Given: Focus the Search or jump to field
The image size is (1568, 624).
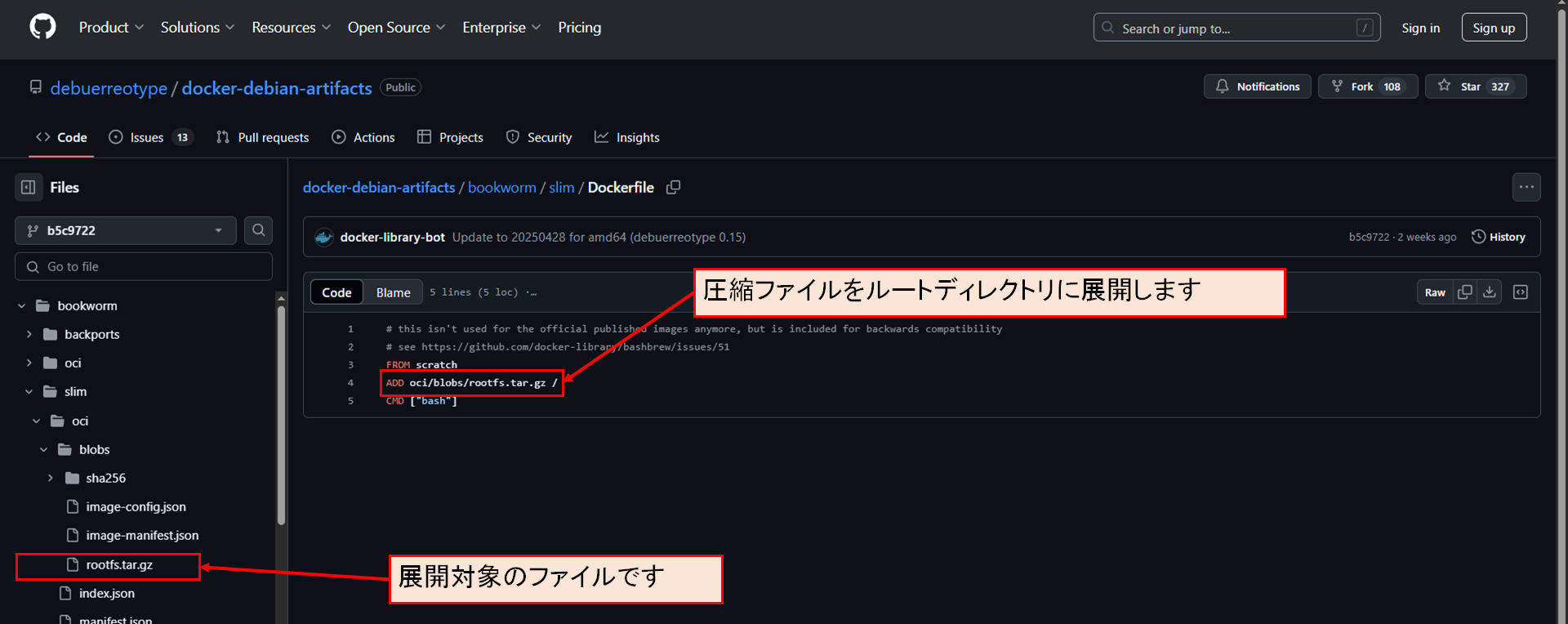Looking at the screenshot, I should click(1236, 28).
